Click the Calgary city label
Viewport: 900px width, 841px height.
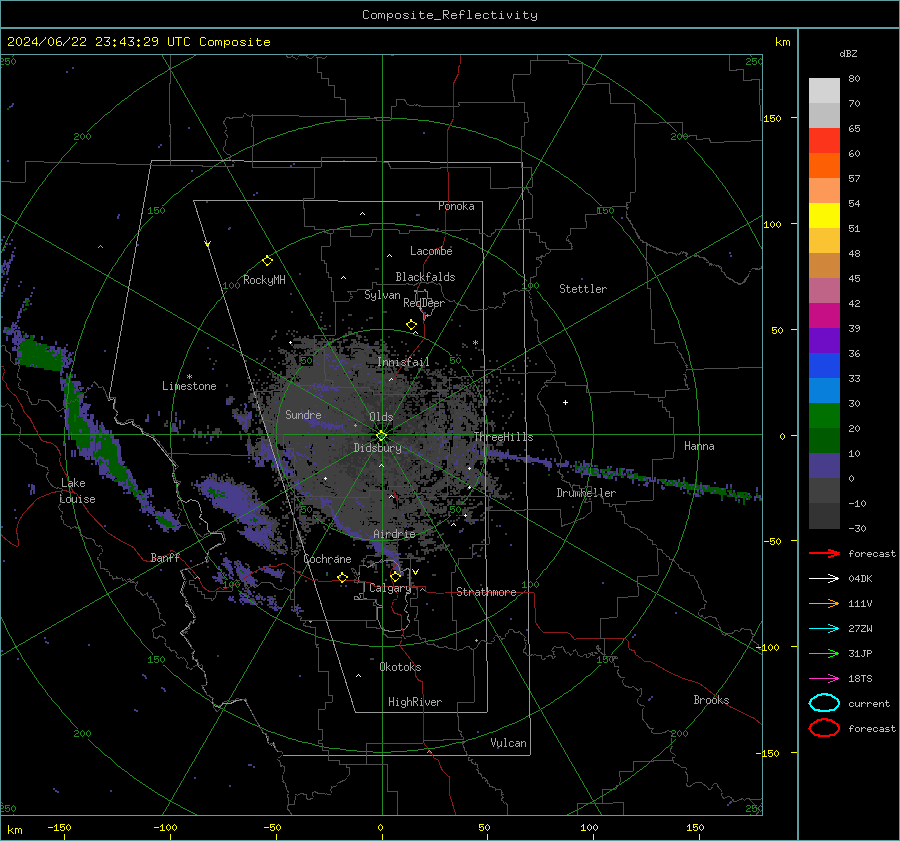click(390, 588)
